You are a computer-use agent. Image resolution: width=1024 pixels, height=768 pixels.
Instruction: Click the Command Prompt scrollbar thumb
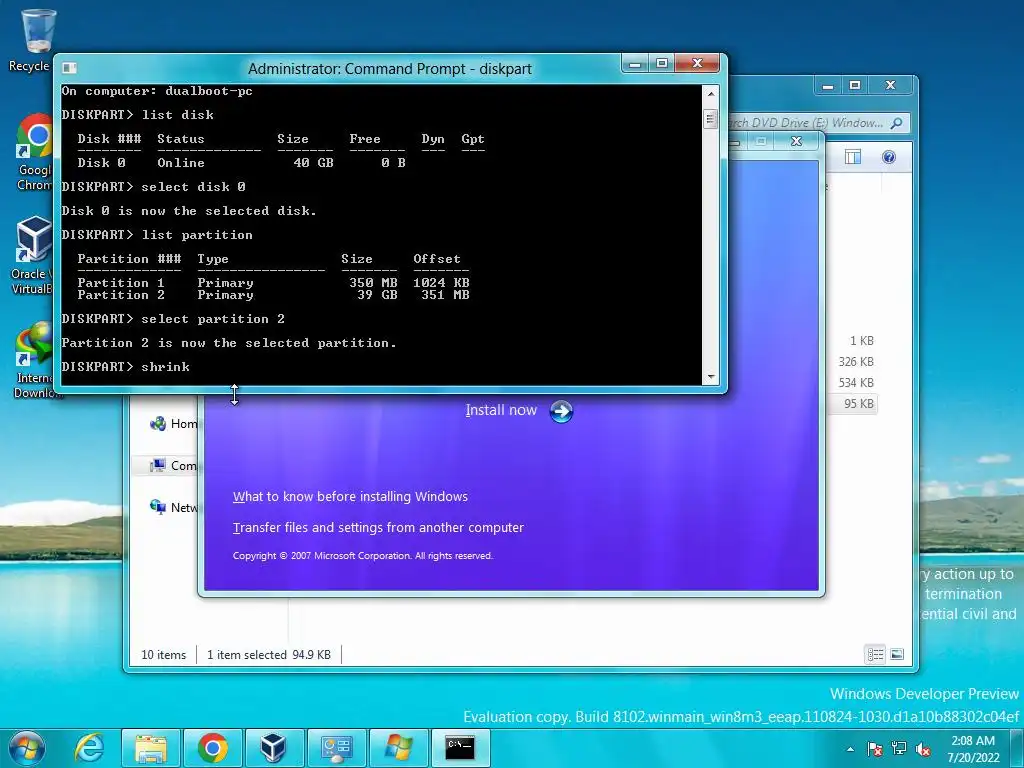click(x=711, y=119)
